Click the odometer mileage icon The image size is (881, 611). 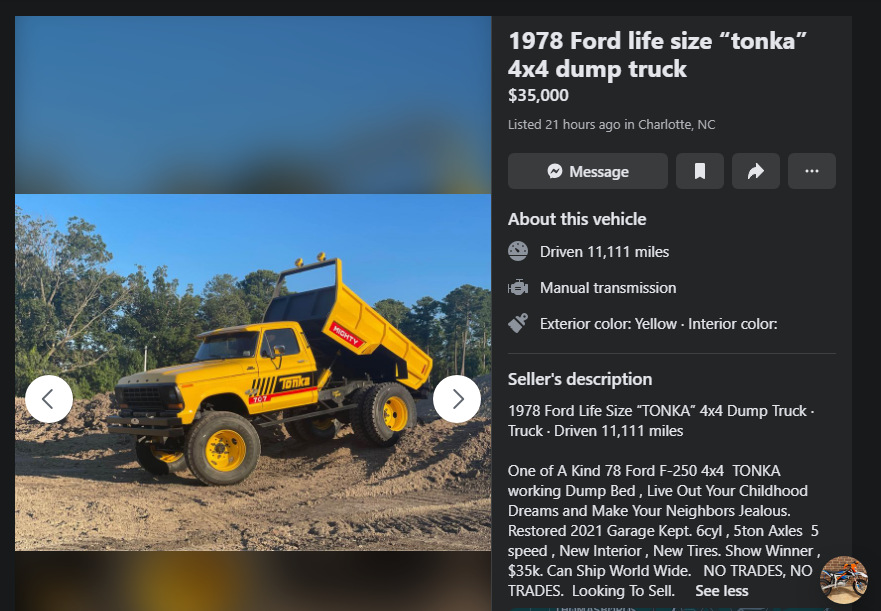[518, 251]
